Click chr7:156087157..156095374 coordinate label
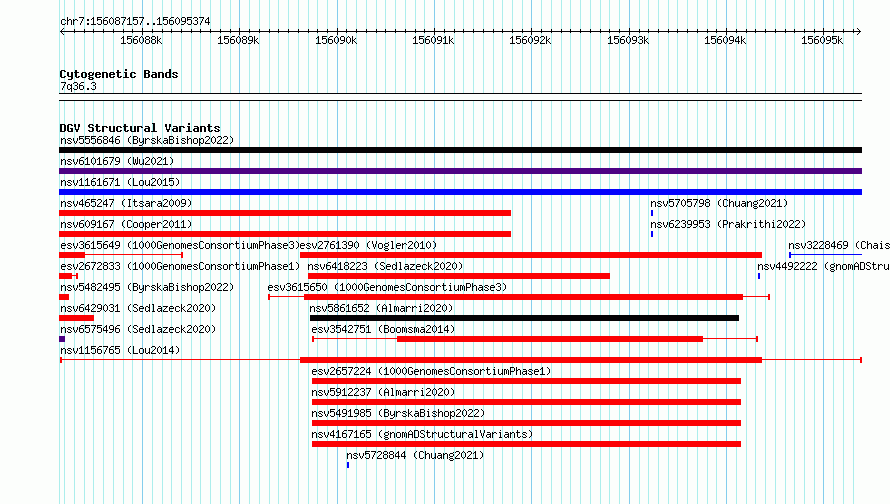The width and height of the screenshot is (890, 504). coord(135,21)
